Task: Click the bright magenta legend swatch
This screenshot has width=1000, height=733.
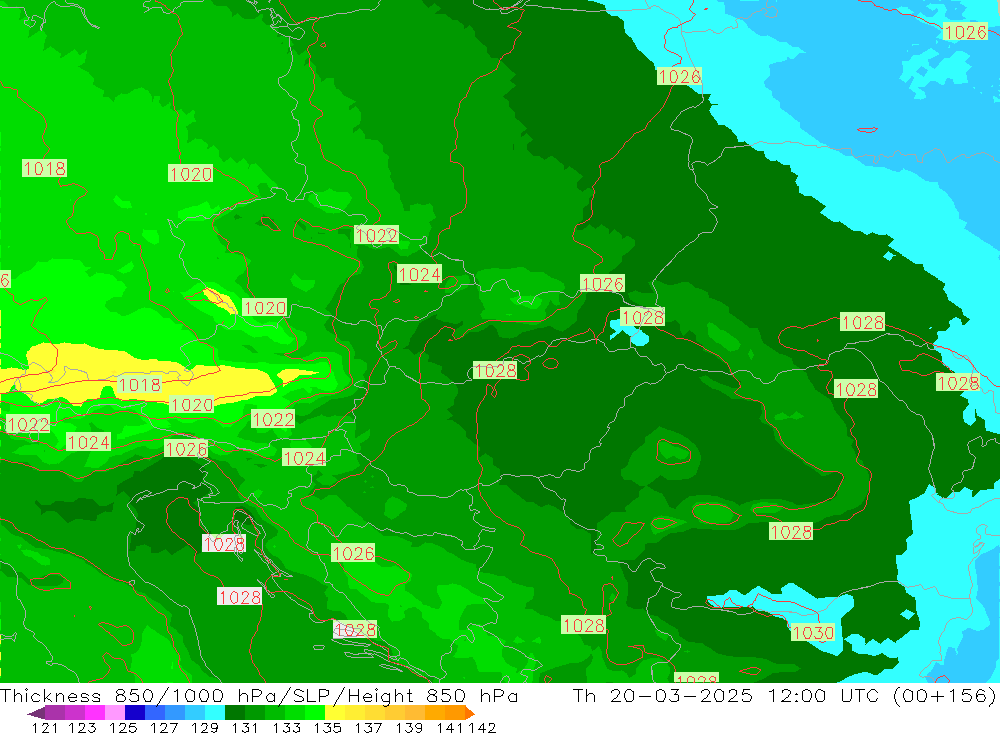Action: click(x=94, y=713)
